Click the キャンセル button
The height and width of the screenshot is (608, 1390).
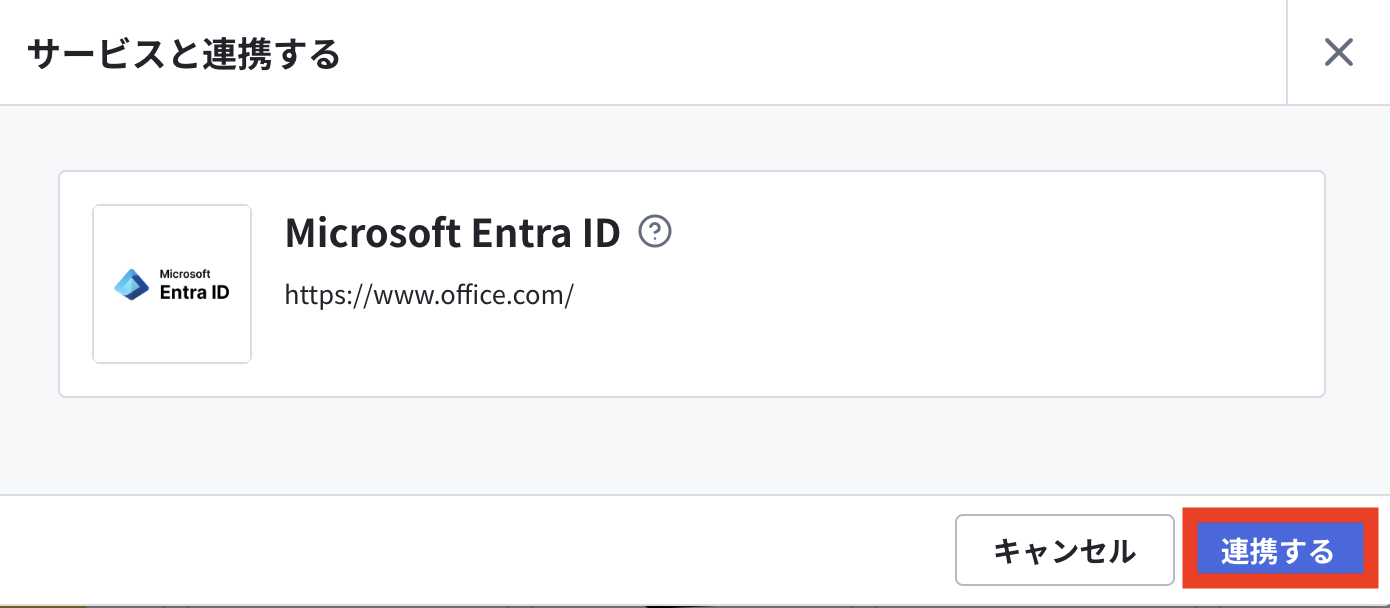(1064, 550)
